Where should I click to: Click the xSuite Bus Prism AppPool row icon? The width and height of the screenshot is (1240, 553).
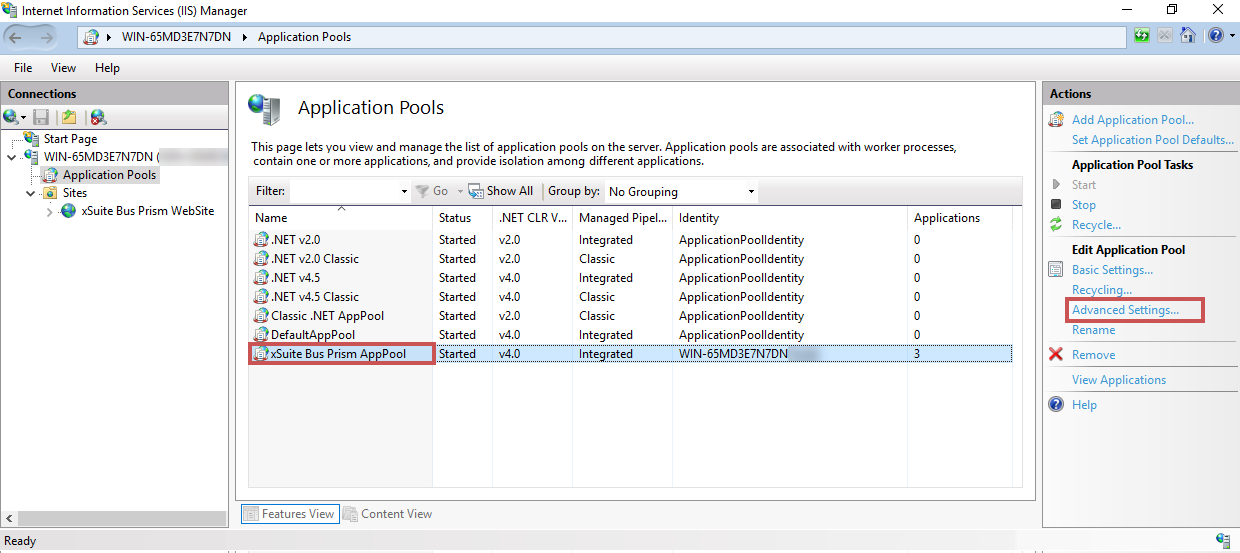click(261, 354)
